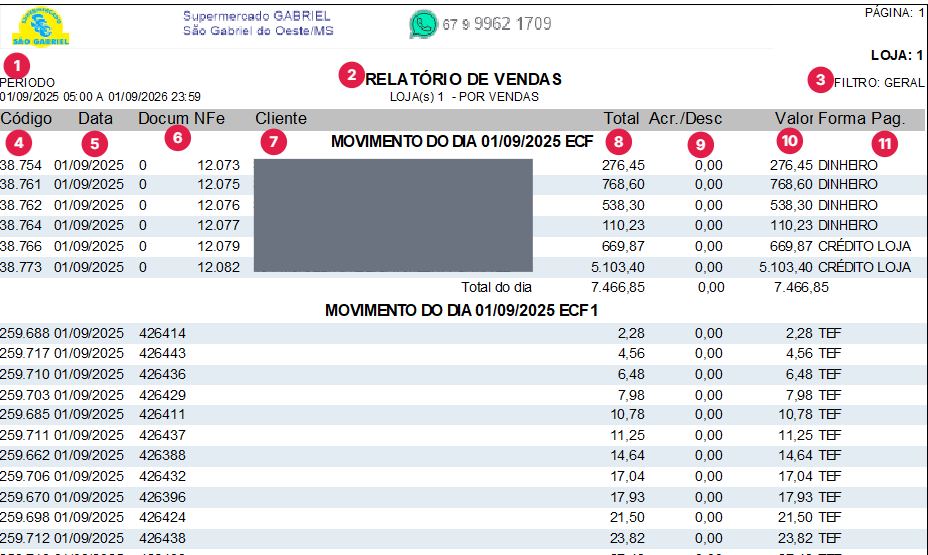Select the RELATÓRIO DE VENDAS title
Viewport: 928px width, 555px height.
pyautogui.click(x=463, y=79)
